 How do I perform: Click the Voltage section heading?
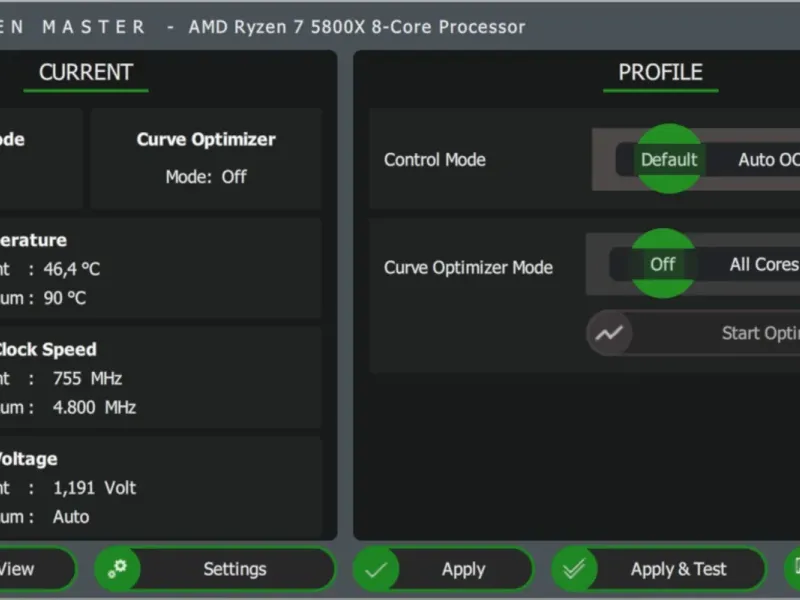click(28, 459)
